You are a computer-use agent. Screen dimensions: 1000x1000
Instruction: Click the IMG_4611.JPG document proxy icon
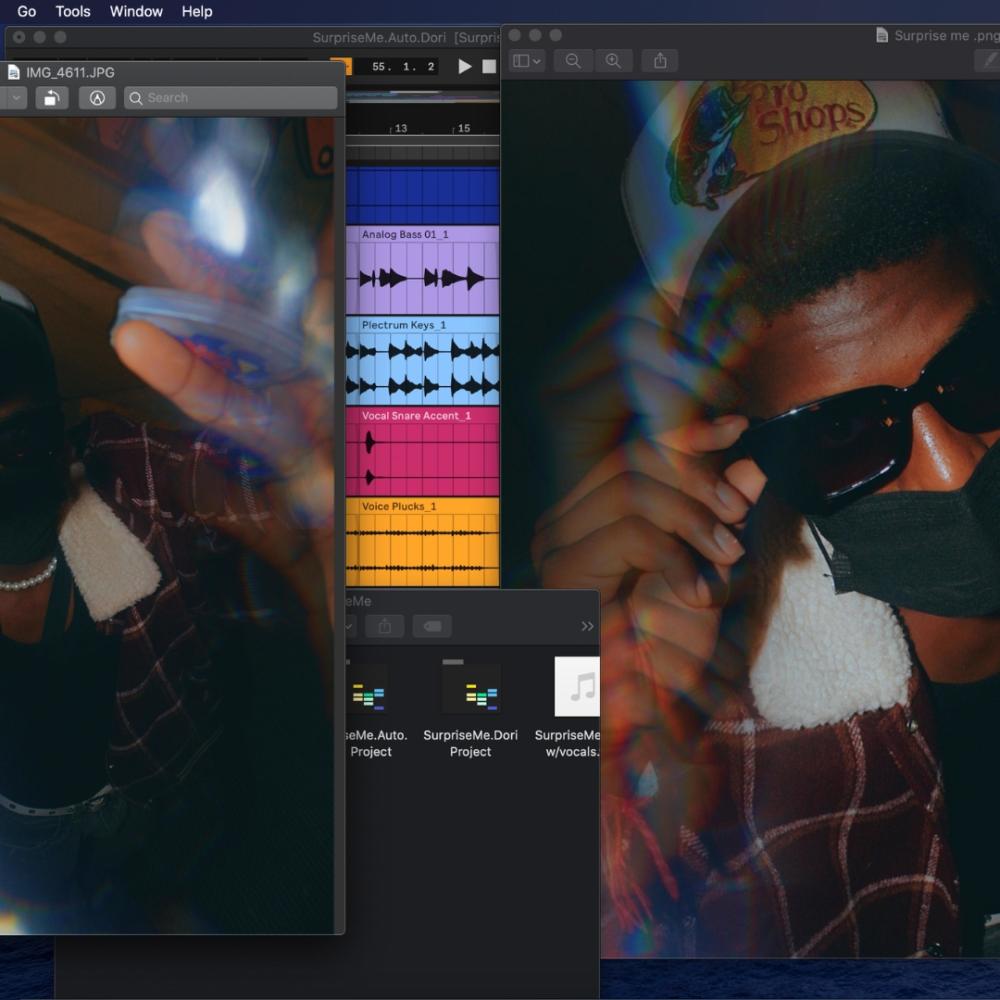click(13, 72)
